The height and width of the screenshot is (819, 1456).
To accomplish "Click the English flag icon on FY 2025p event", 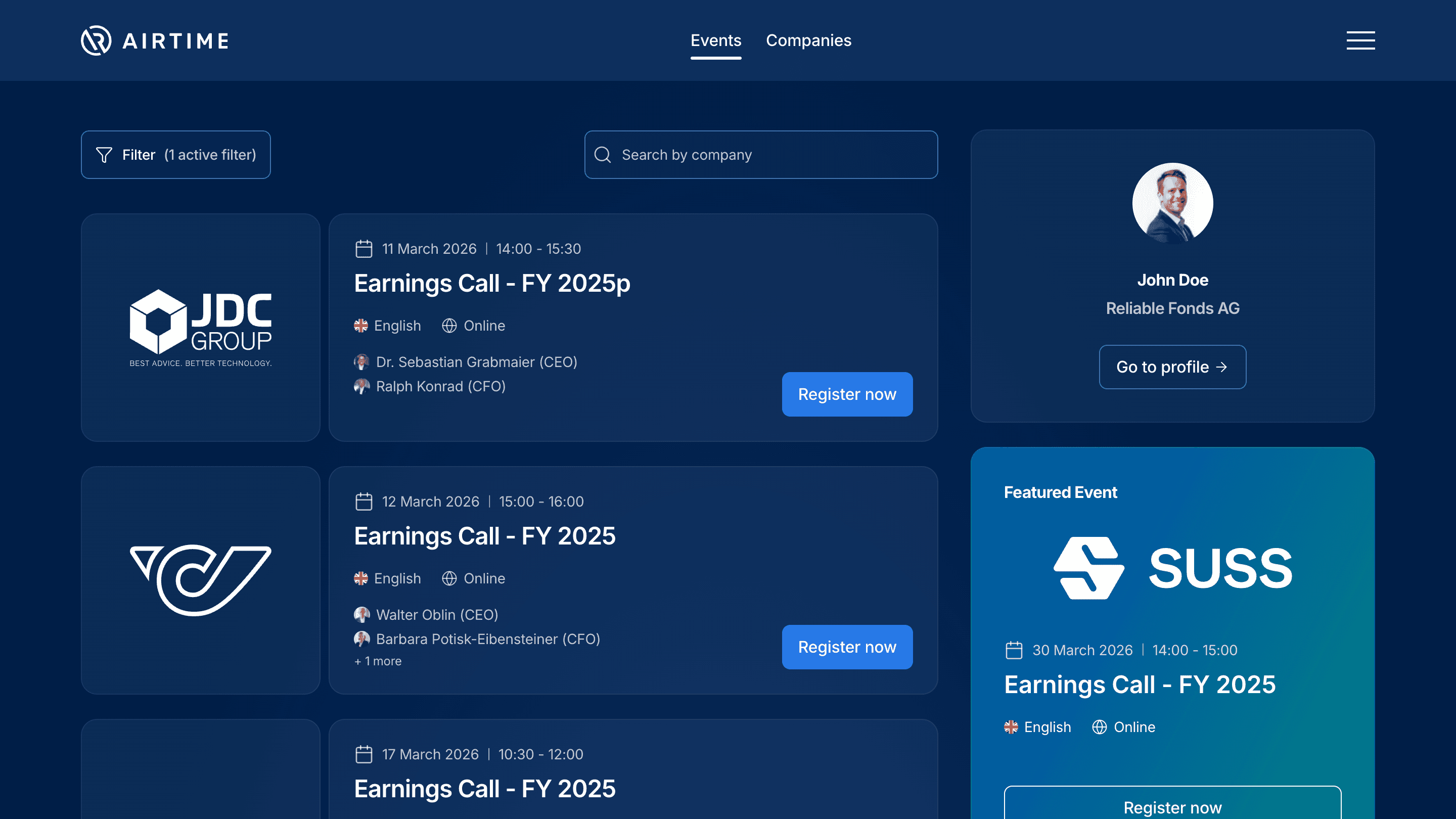I will (362, 326).
